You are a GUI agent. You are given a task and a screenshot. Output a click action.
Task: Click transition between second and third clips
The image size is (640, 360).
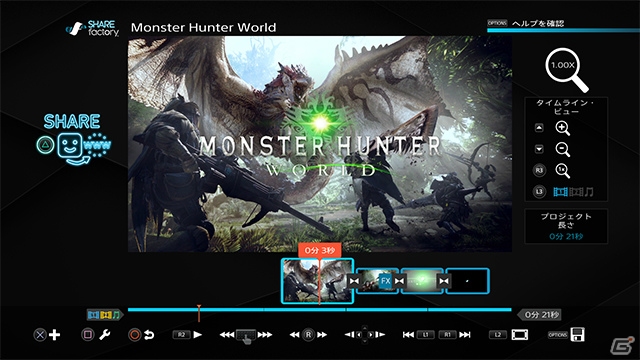tap(399, 281)
